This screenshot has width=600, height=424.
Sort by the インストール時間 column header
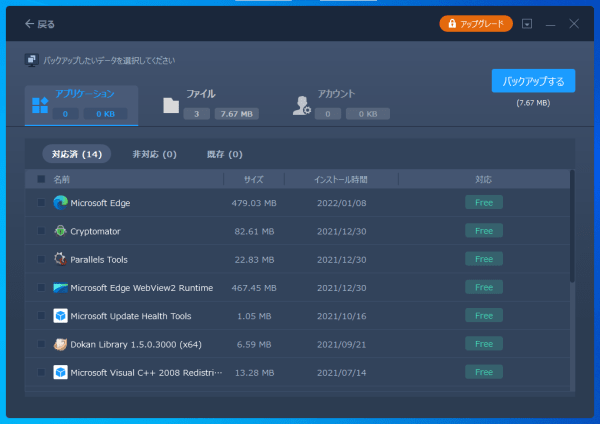(341, 179)
